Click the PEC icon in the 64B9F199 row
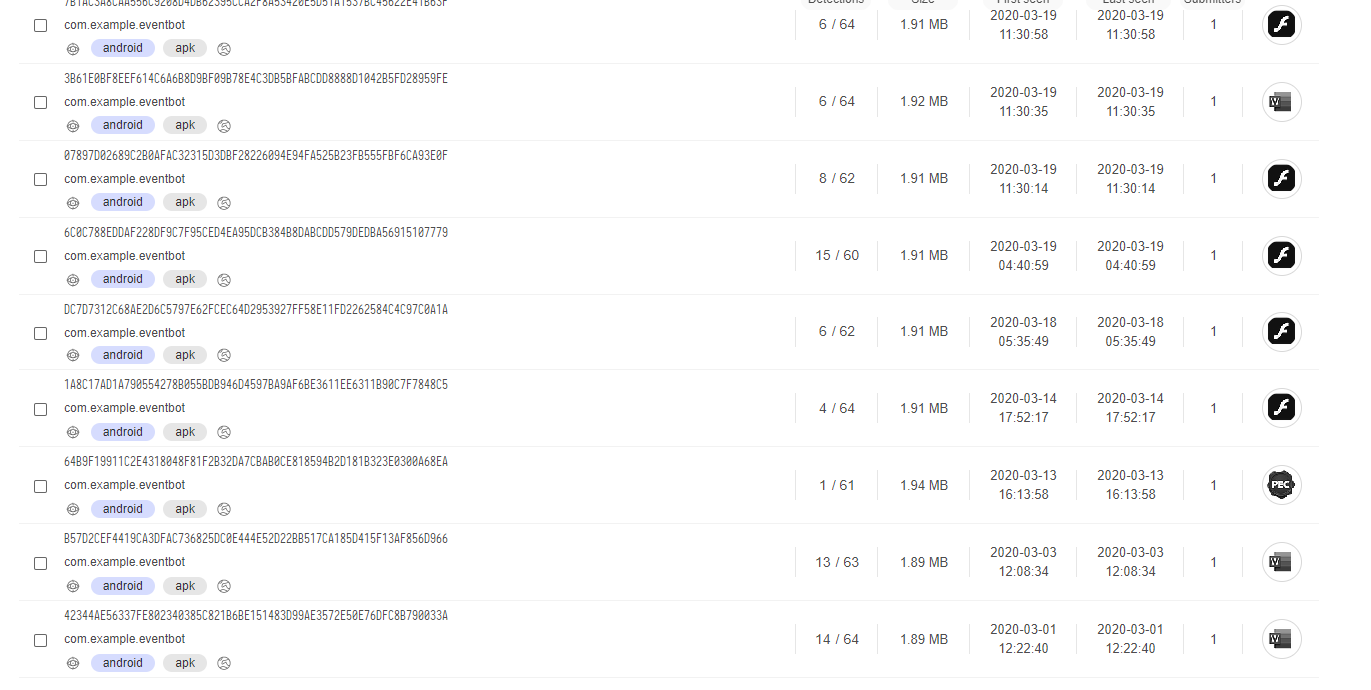 [x=1282, y=485]
